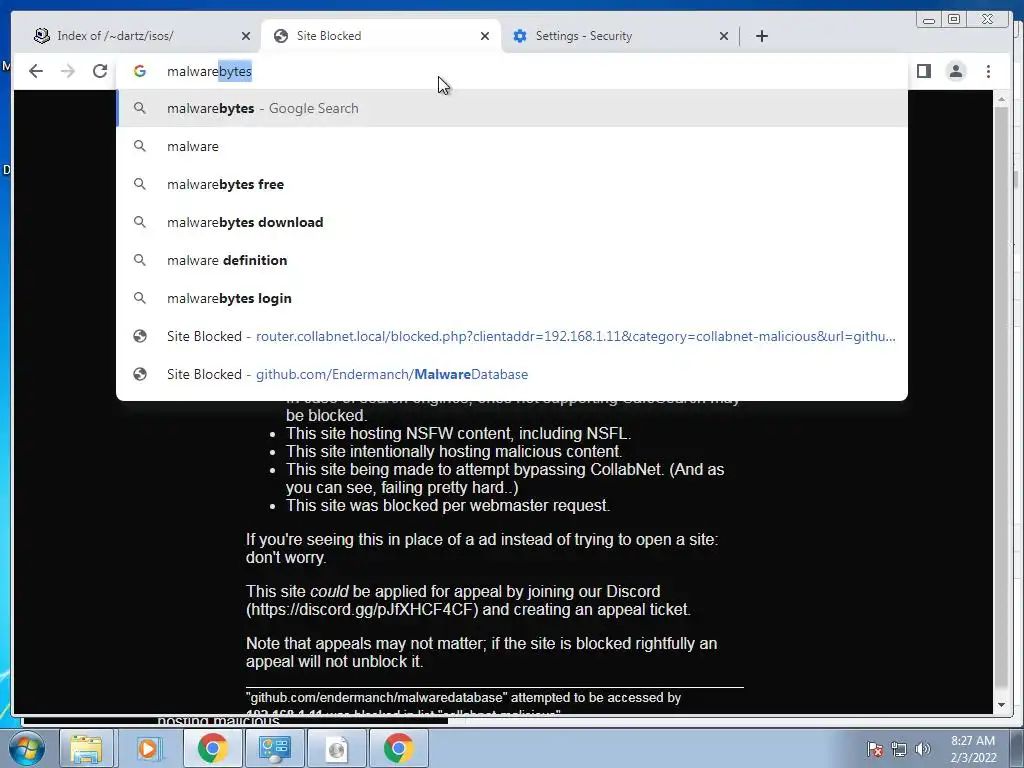Toggle the side panel icon
Image resolution: width=1024 pixels, height=768 pixels.
(x=923, y=71)
